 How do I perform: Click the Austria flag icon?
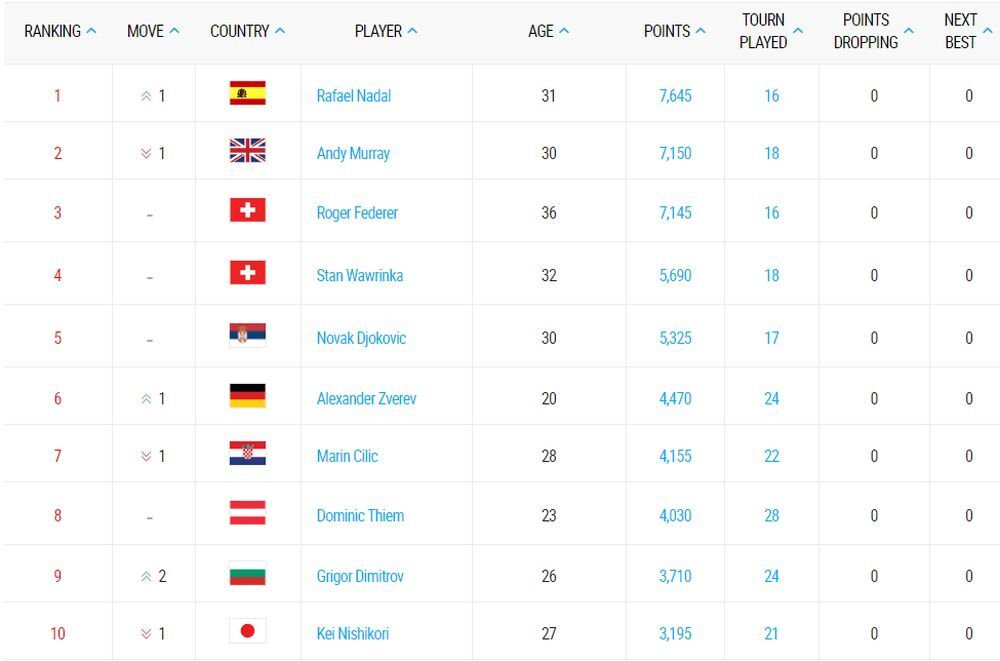pyautogui.click(x=247, y=514)
